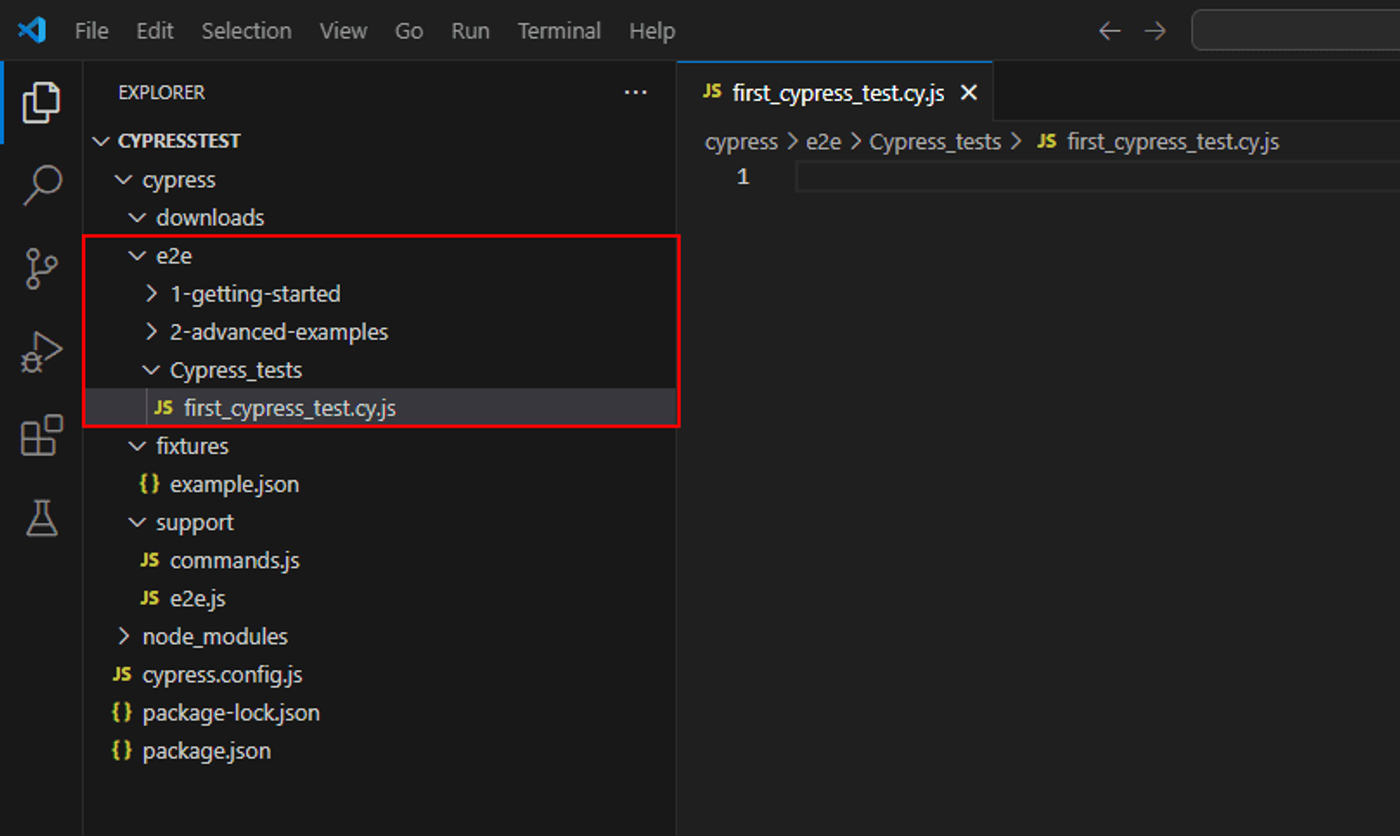
Task: Place cursor on editor line 1
Action: point(1098,177)
